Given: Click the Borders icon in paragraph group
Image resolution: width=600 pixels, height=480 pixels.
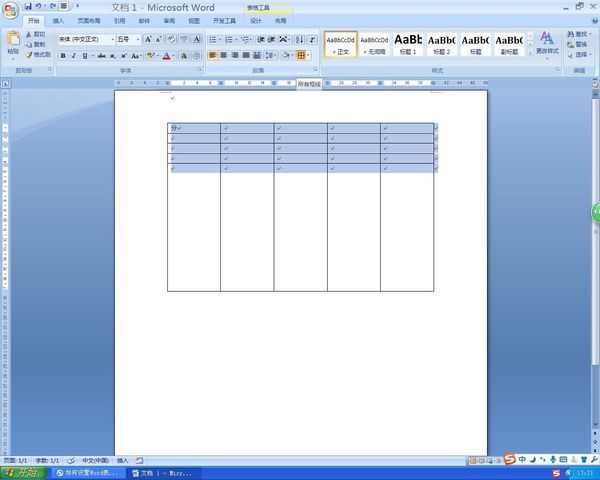Looking at the screenshot, I should coord(301,56).
